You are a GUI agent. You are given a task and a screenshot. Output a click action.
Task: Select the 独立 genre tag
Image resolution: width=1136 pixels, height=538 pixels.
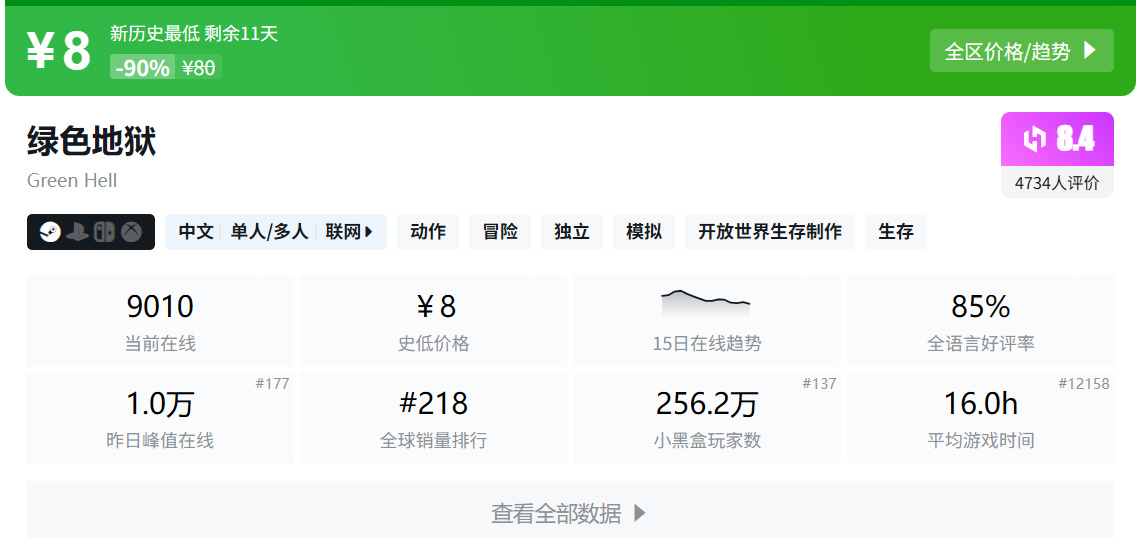(572, 232)
